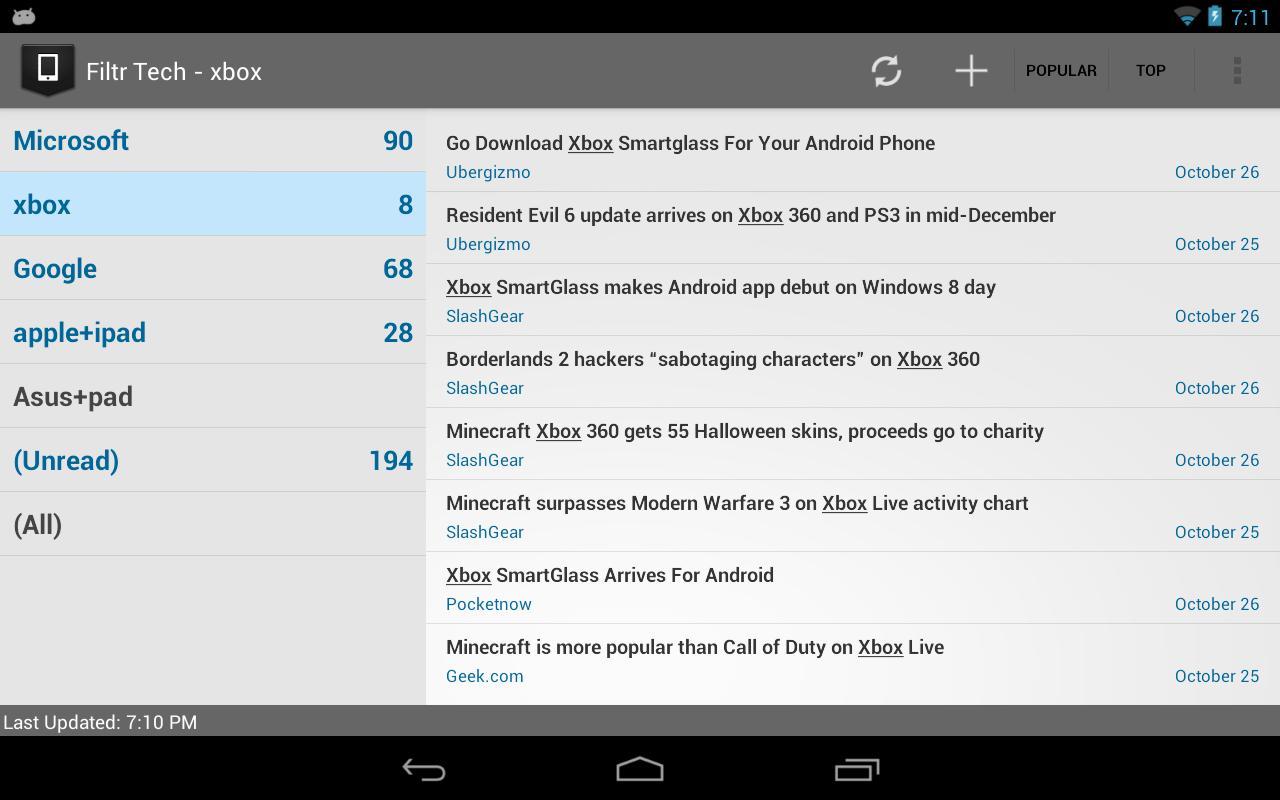Switch to the TOP view
Image resolution: width=1280 pixels, height=800 pixels.
pyautogui.click(x=1151, y=71)
